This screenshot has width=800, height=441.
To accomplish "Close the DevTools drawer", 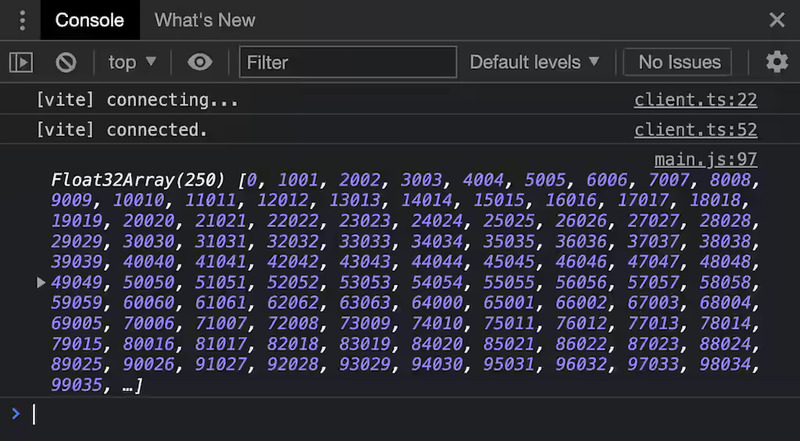I will [x=777, y=20].
